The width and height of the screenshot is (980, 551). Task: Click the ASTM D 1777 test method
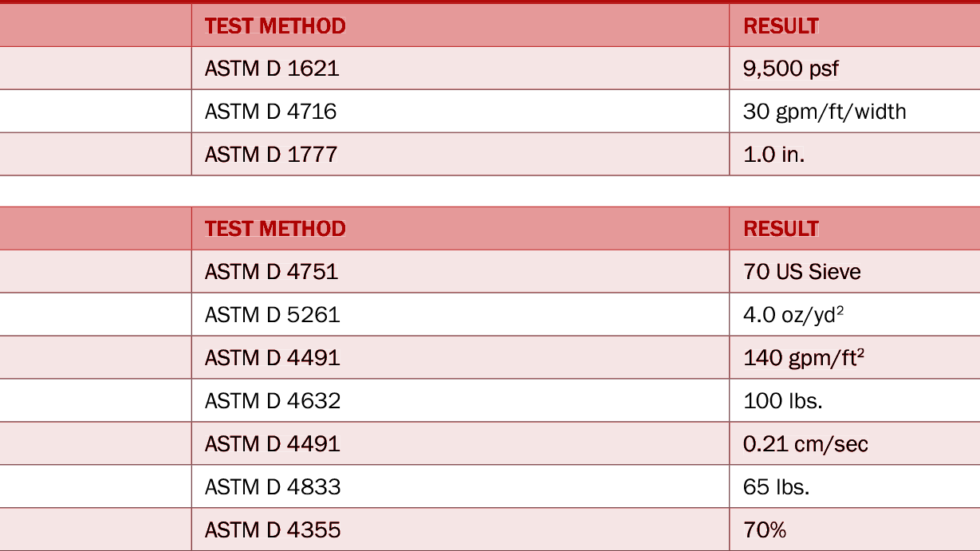(270, 155)
